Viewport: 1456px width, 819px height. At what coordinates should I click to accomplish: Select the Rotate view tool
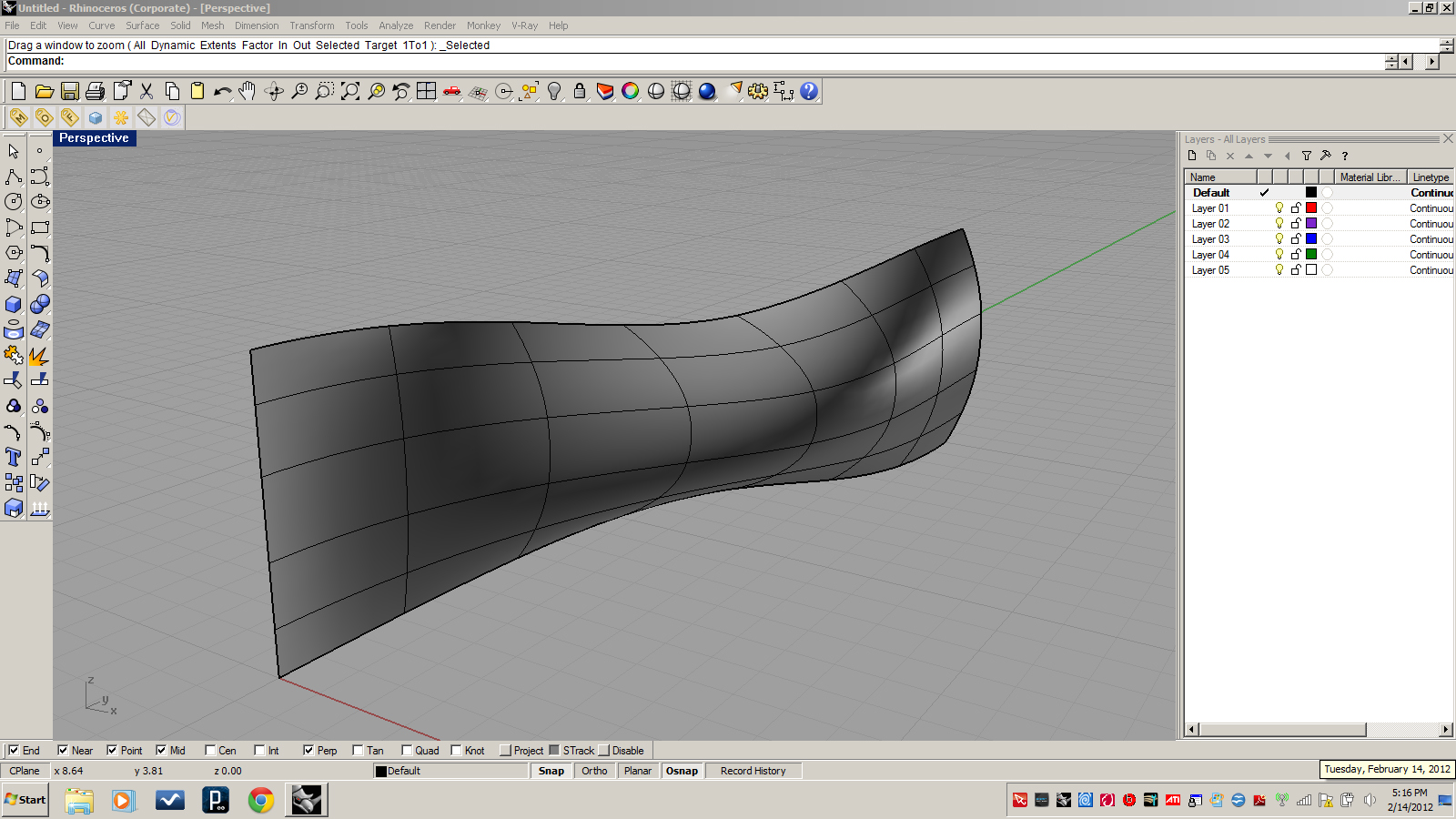coord(273,91)
